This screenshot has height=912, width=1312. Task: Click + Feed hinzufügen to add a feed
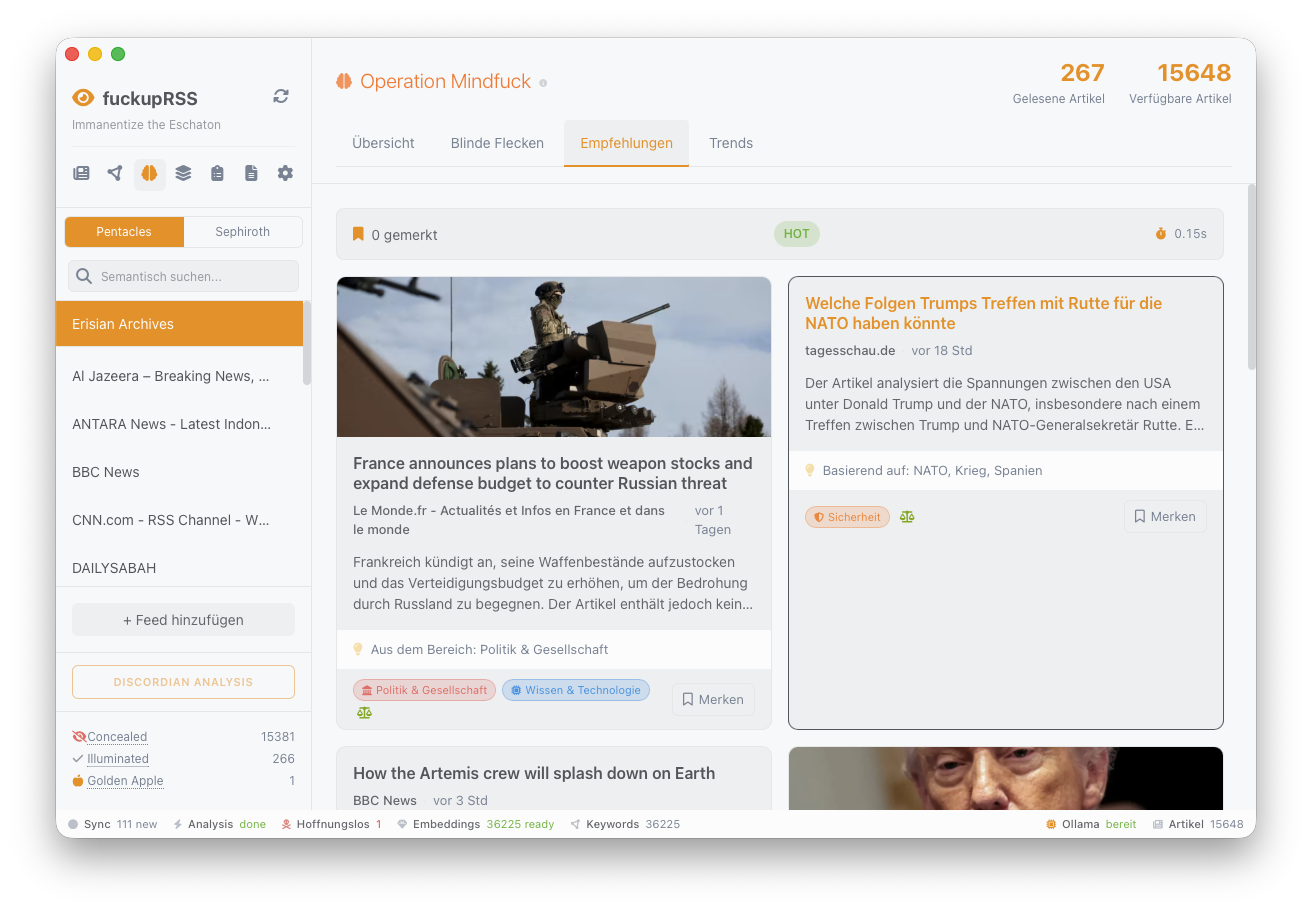(183, 619)
